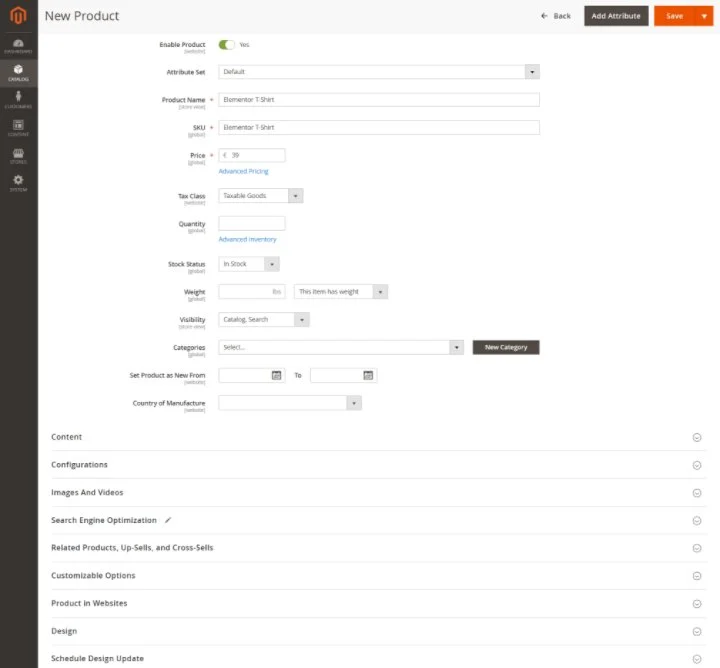
Task: Click the Related Products section chevron icon
Action: 697,548
